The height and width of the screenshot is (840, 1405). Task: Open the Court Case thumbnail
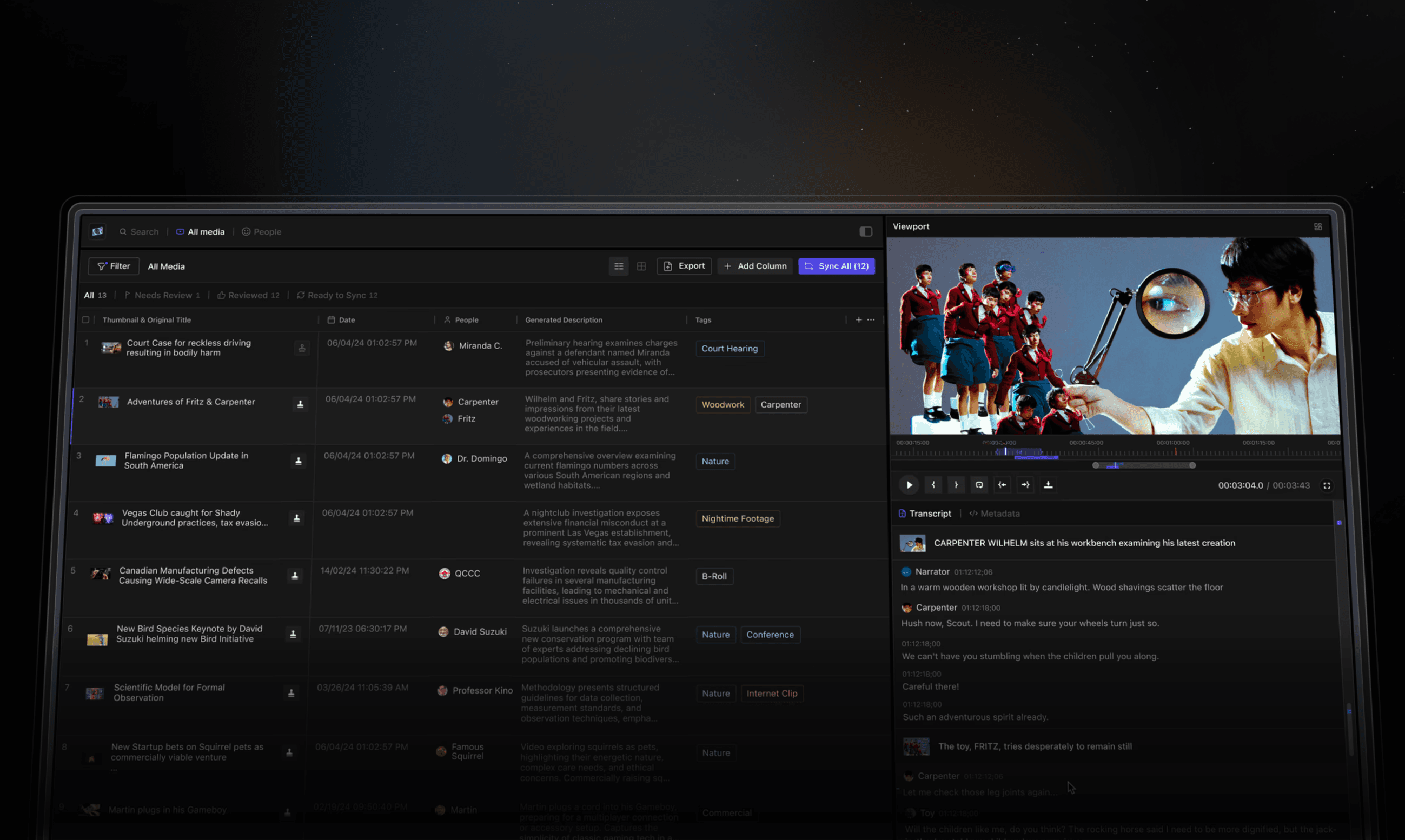(x=111, y=348)
